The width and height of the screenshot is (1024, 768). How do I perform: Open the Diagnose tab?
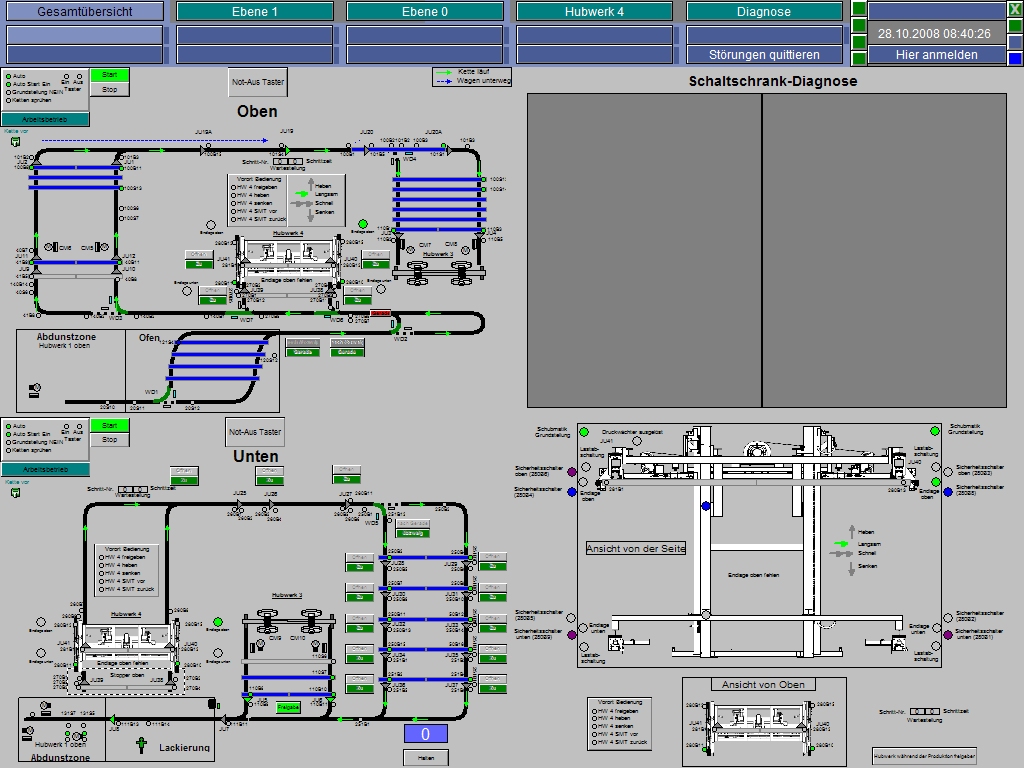click(x=764, y=11)
